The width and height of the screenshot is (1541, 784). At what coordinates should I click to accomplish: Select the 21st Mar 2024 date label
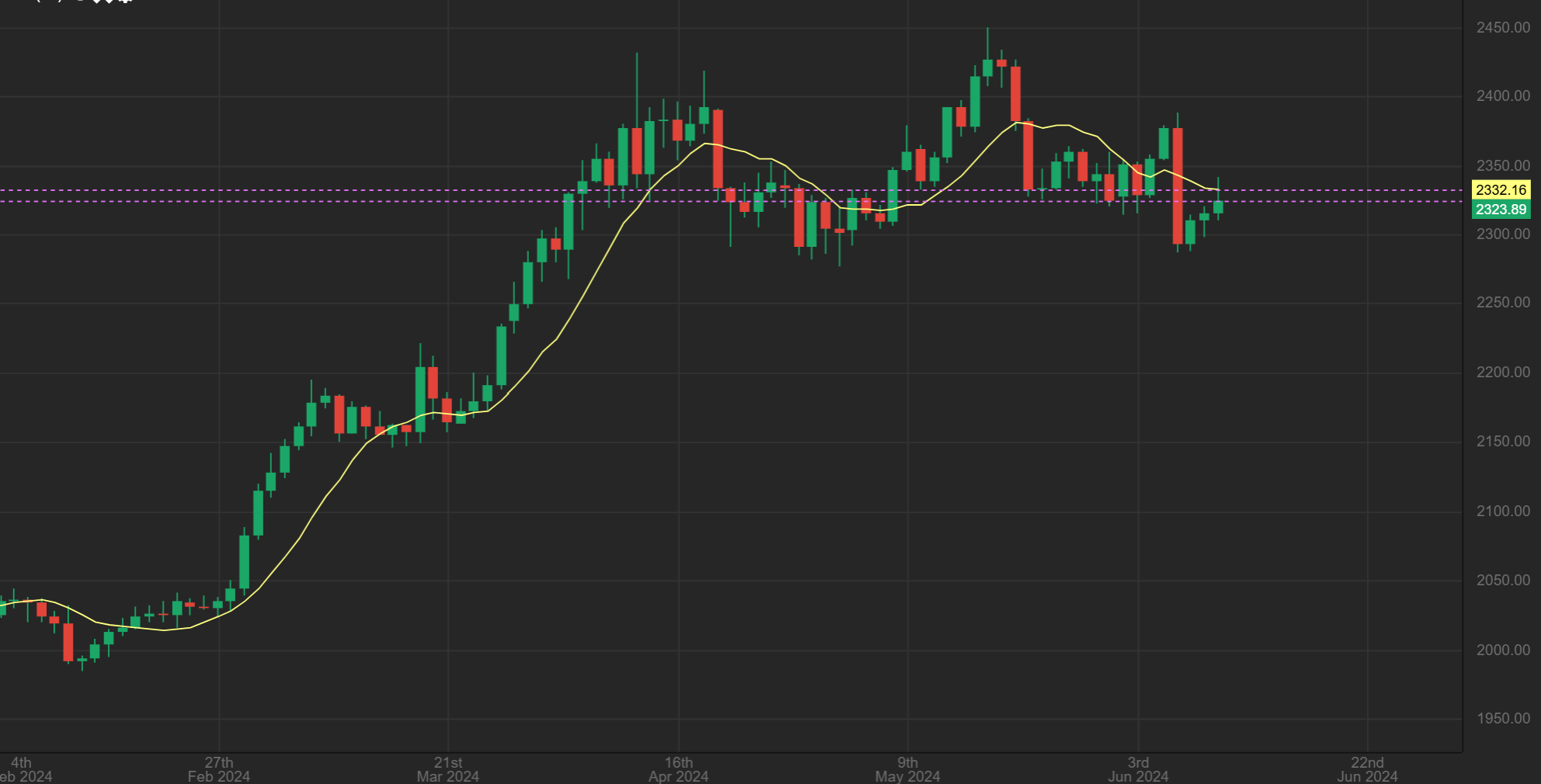coord(448,769)
